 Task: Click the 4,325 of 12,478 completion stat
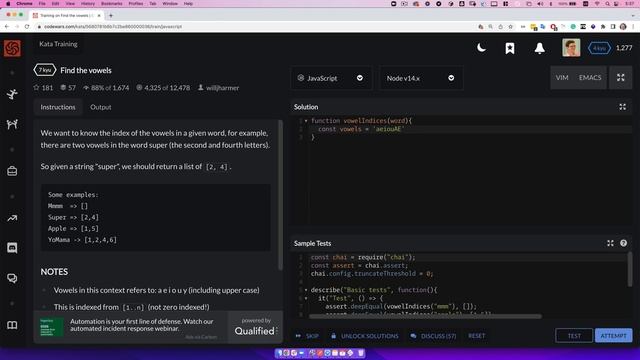pyautogui.click(x=163, y=88)
